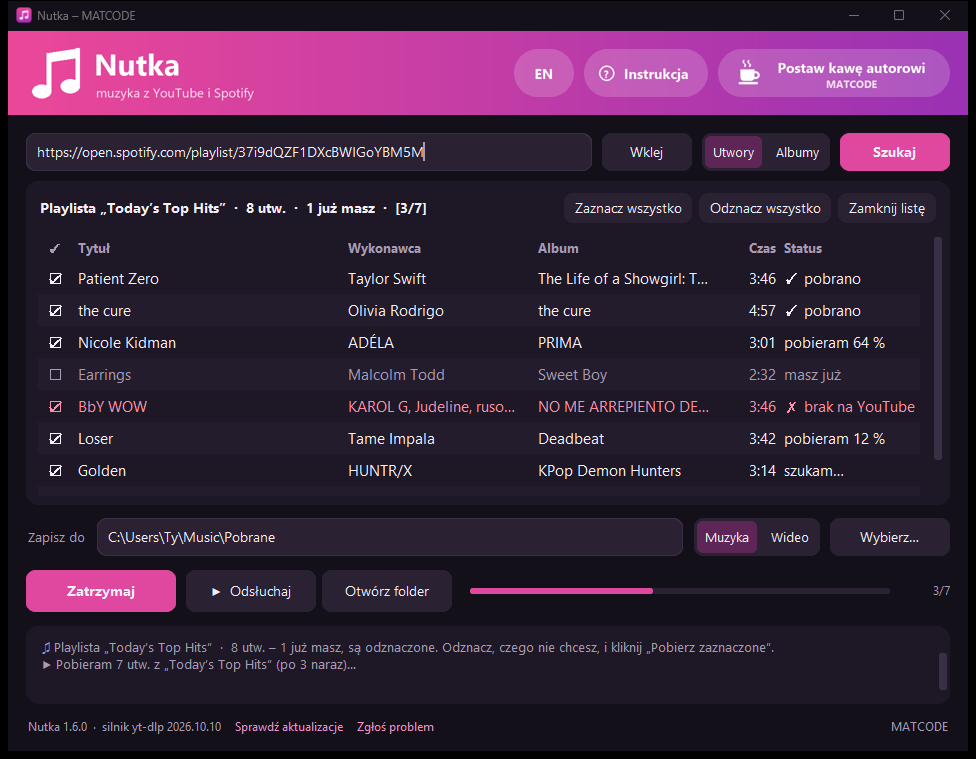Switch language with EN button
This screenshot has width=976, height=759.
[543, 73]
